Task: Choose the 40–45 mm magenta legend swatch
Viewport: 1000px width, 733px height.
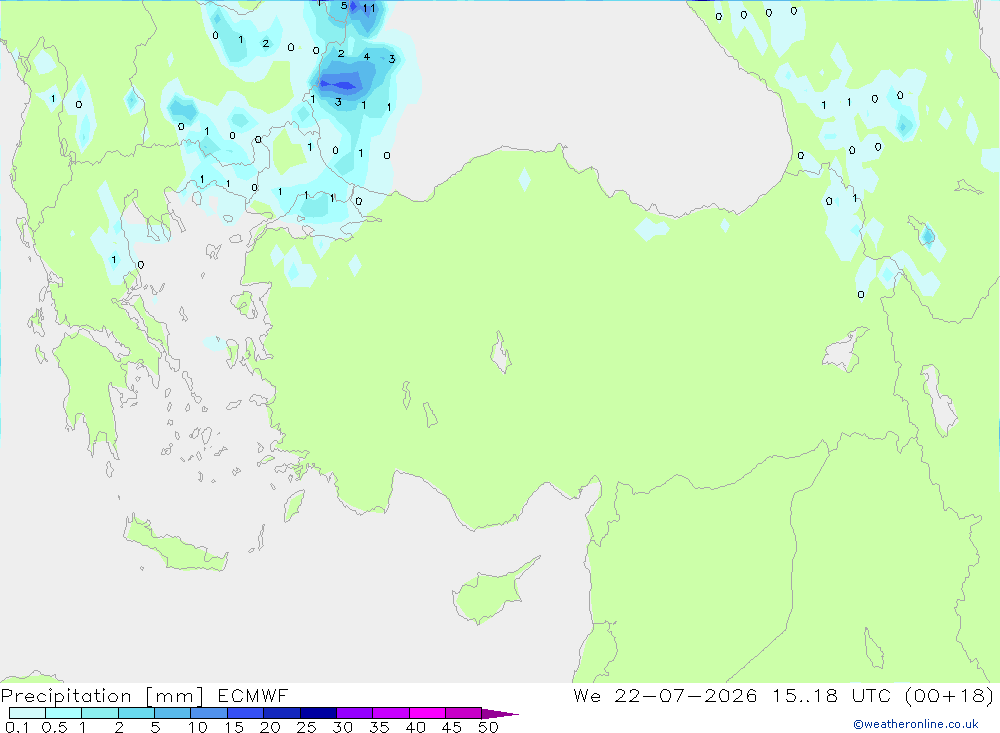Action: 427,713
